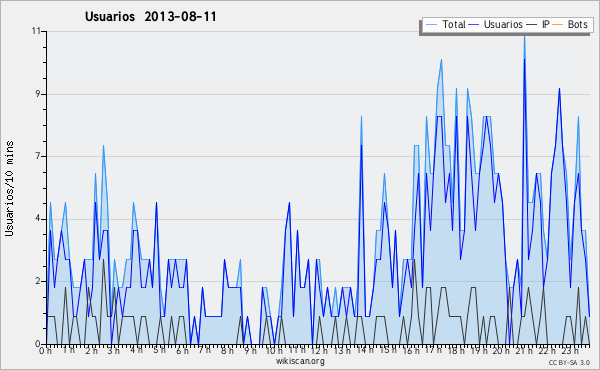Image resolution: width=600 pixels, height=370 pixels.
Task: Click the x-axis label '23 h'
Action: [569, 351]
